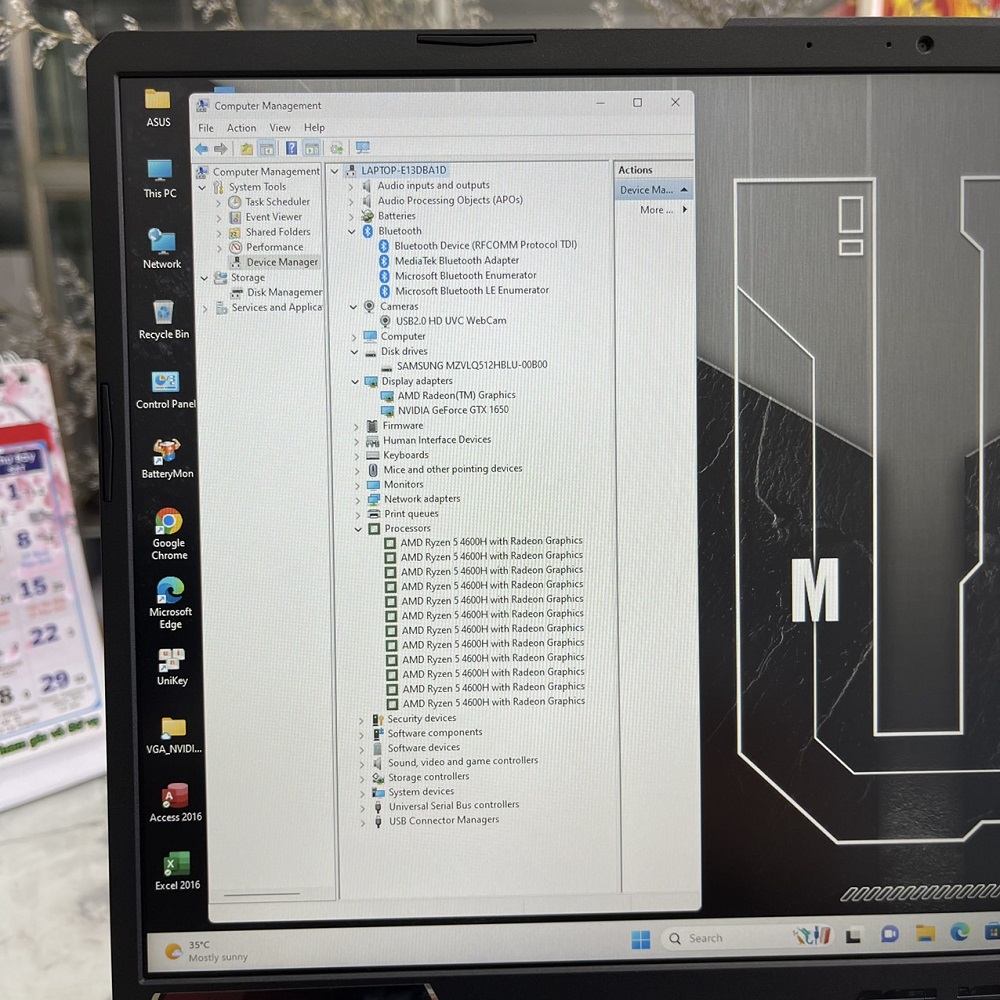Expand the Universal Serial Bus controllers category
The width and height of the screenshot is (1000, 1000).
(x=362, y=807)
